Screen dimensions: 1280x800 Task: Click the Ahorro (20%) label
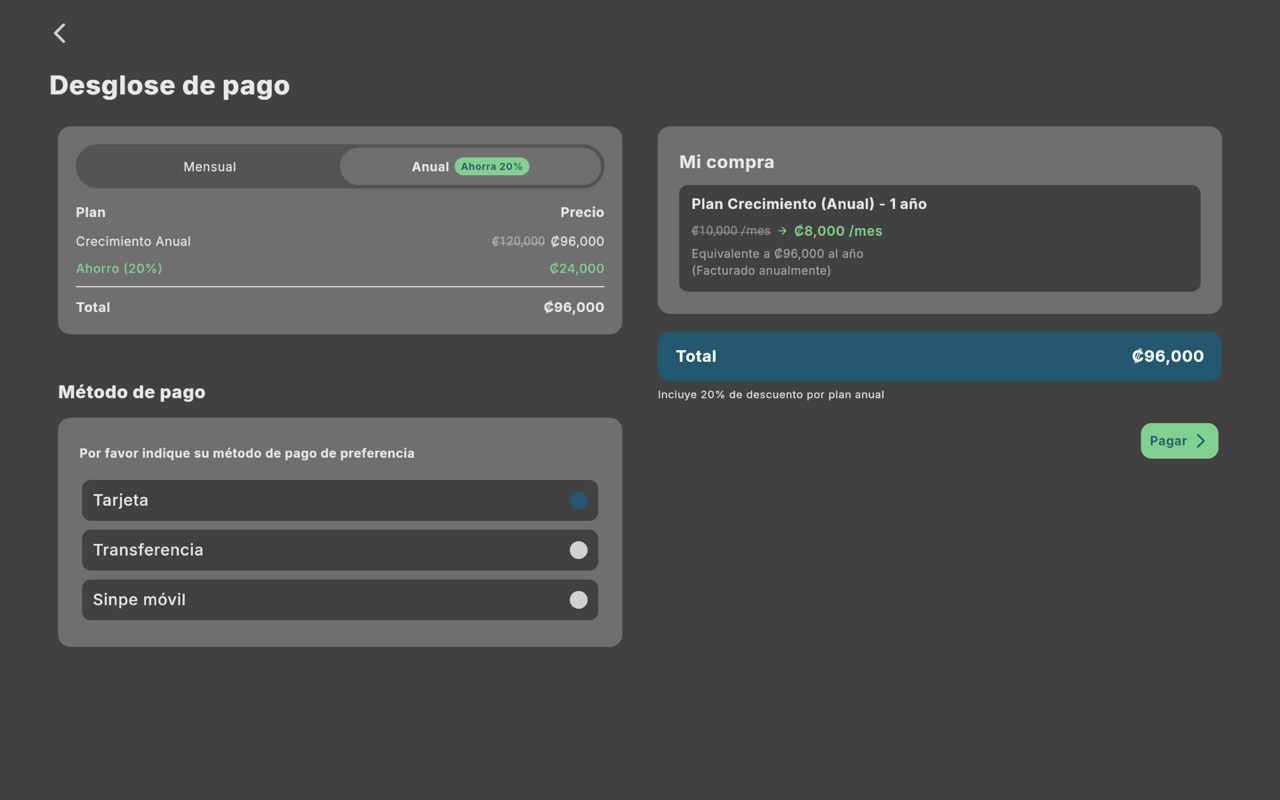pyautogui.click(x=119, y=268)
